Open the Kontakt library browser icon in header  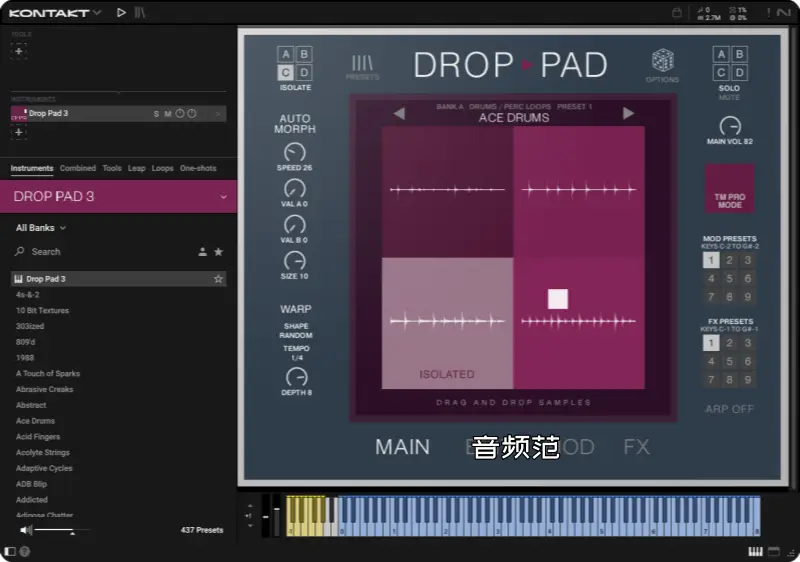point(140,12)
